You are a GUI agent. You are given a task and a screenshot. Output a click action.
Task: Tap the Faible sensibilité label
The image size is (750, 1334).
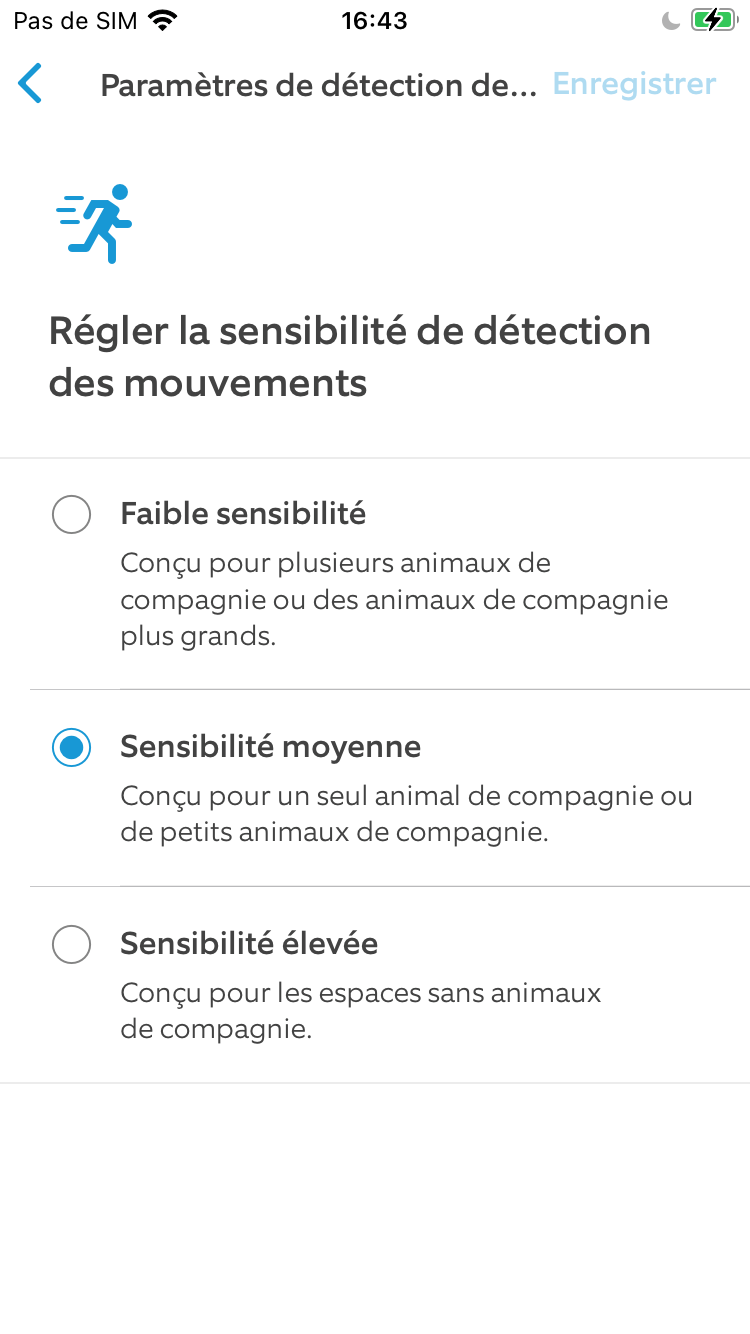pos(243,514)
